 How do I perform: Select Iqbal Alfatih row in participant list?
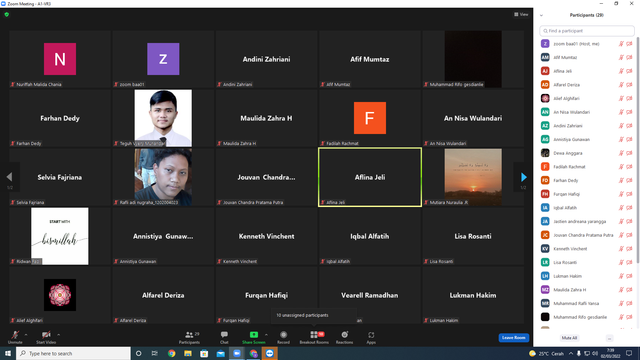(x=587, y=208)
